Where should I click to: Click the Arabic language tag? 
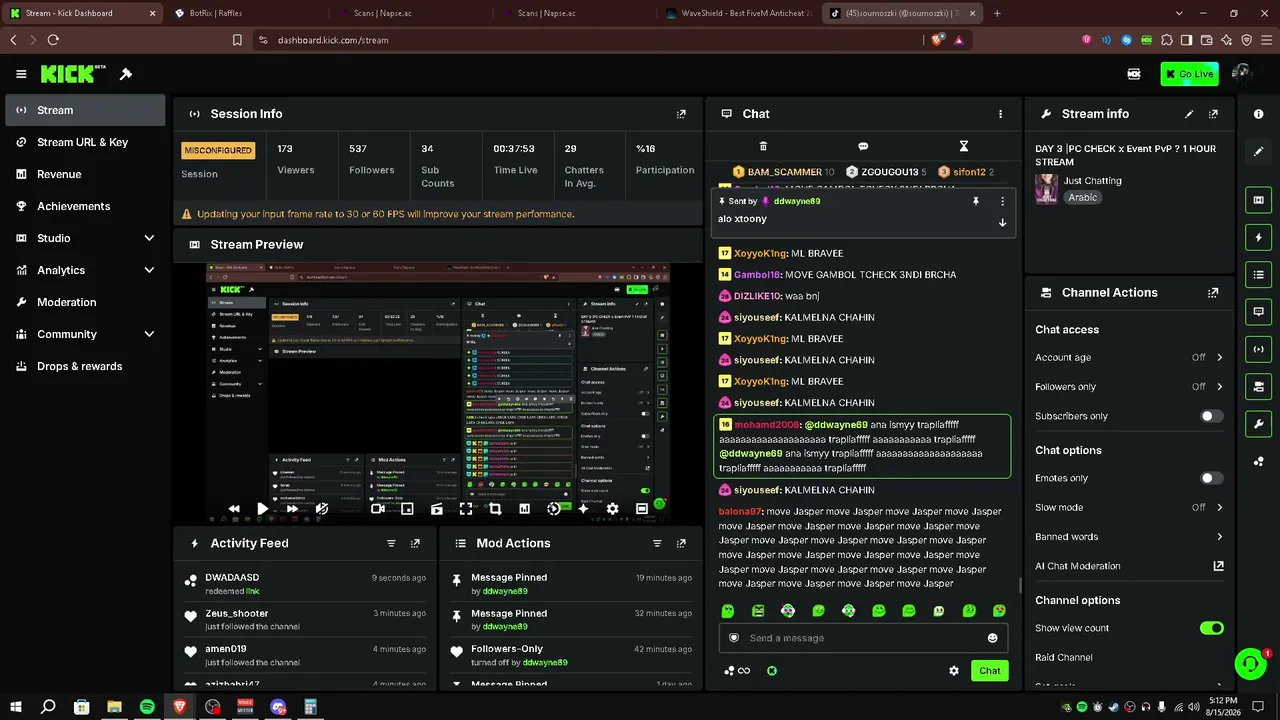pos(1083,198)
